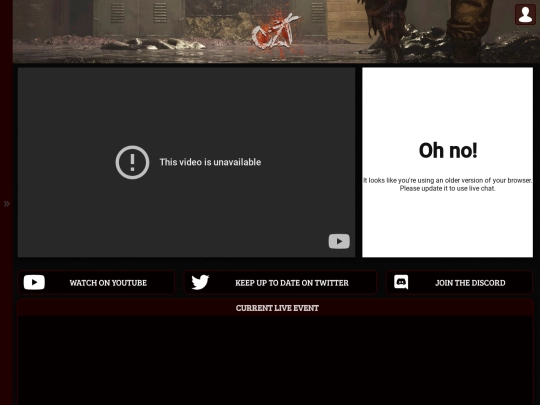Click the 'This video is unavailable' message

pos(210,162)
